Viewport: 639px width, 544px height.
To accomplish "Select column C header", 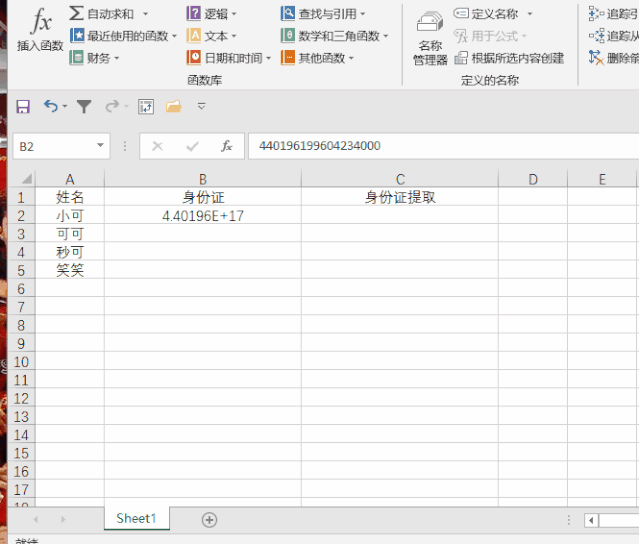I will [400, 179].
